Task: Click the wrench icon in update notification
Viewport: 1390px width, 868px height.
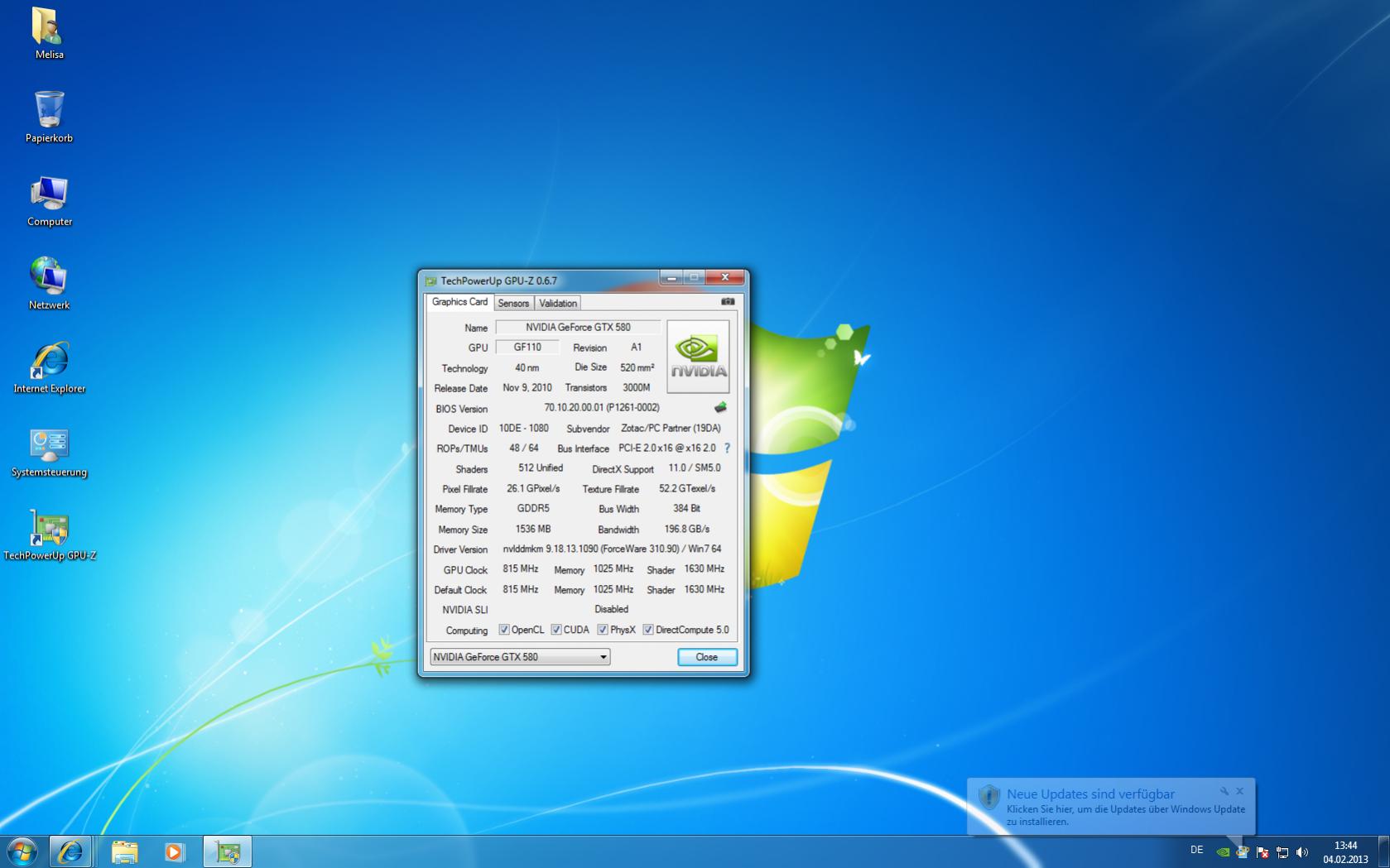Action: 1224,791
